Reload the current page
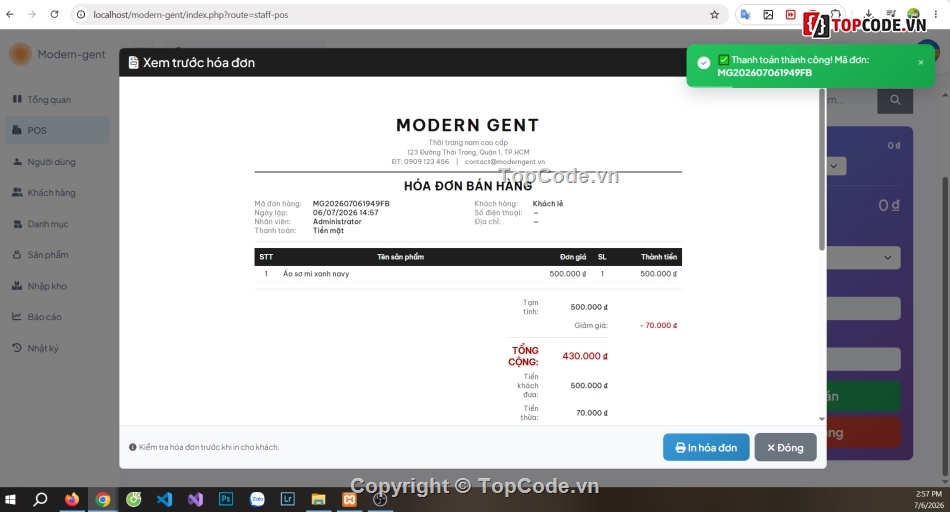This screenshot has width=950, height=512. pyautogui.click(x=54, y=15)
